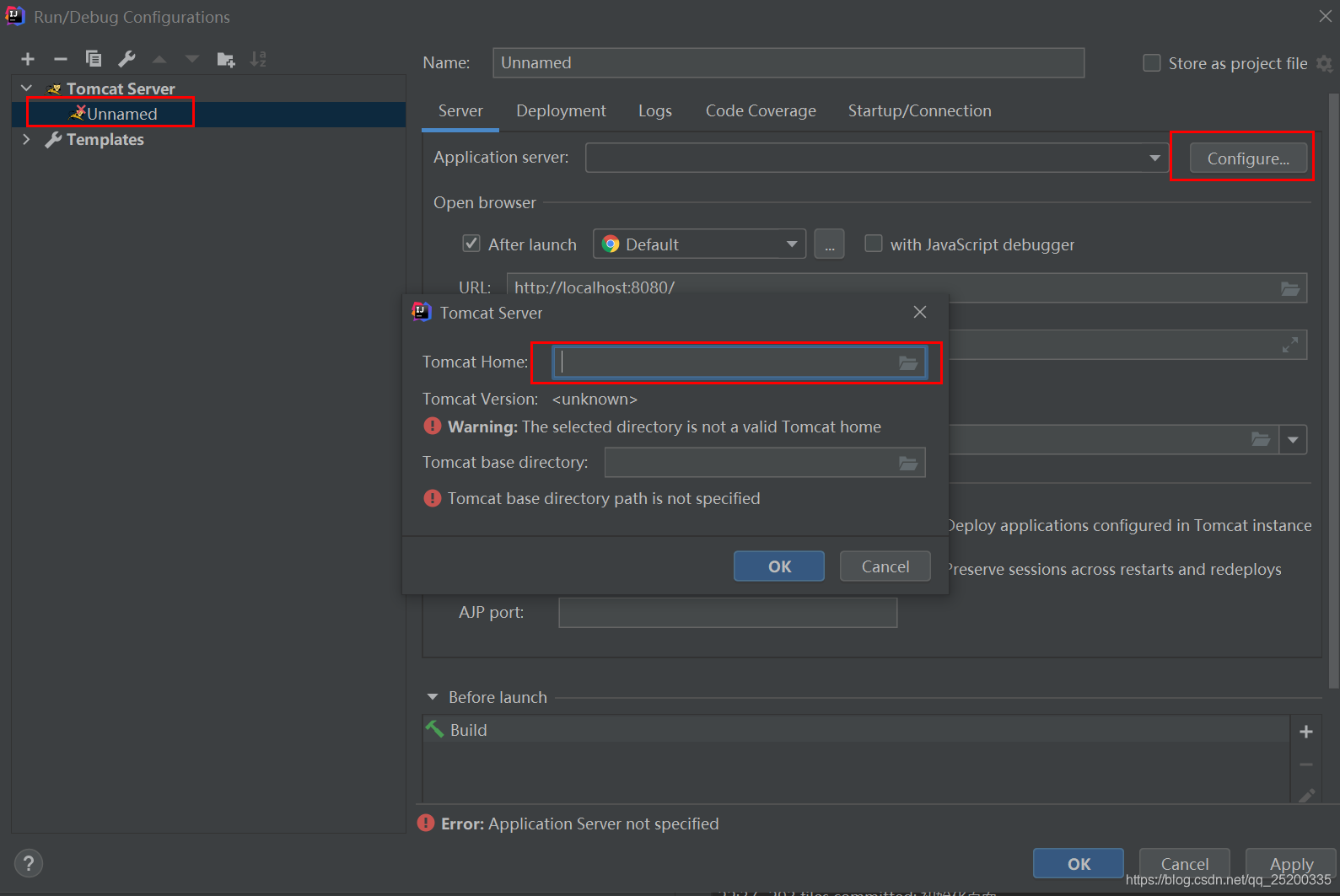
Task: Open Default browser dropdown
Action: 700,244
